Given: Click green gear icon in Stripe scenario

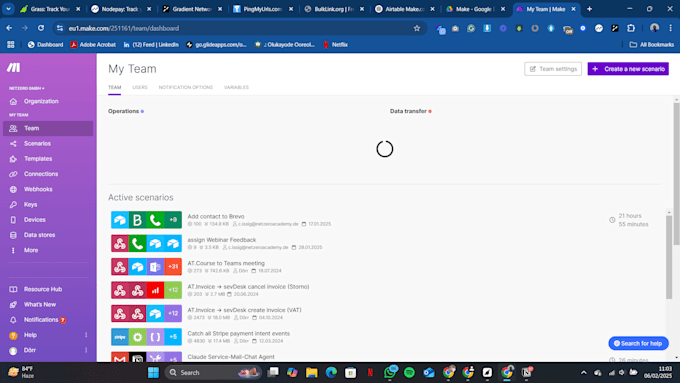Looking at the screenshot, I should 137,337.
